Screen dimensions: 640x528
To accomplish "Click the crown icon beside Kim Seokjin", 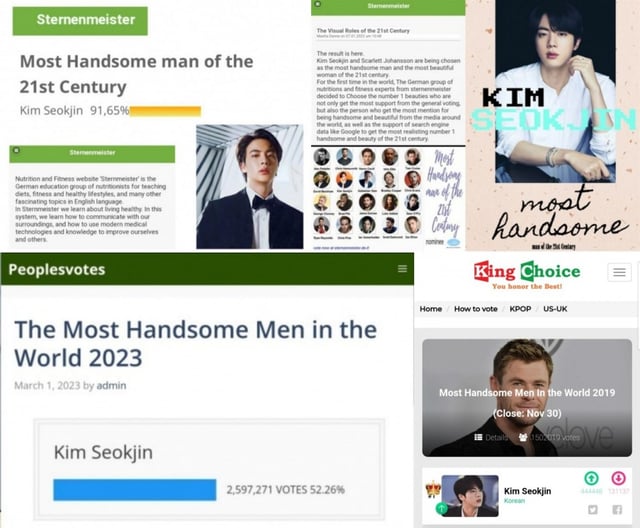I will pos(432,489).
